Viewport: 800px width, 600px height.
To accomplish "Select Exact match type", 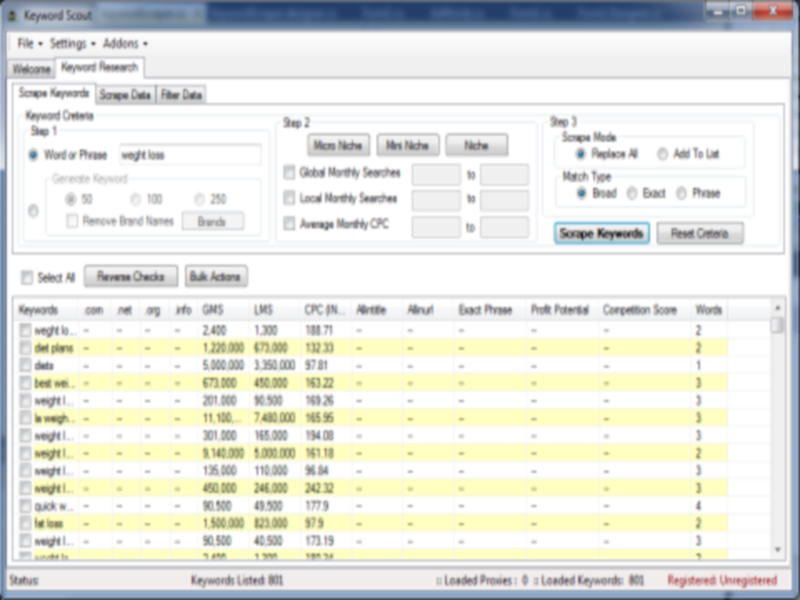I will [632, 193].
